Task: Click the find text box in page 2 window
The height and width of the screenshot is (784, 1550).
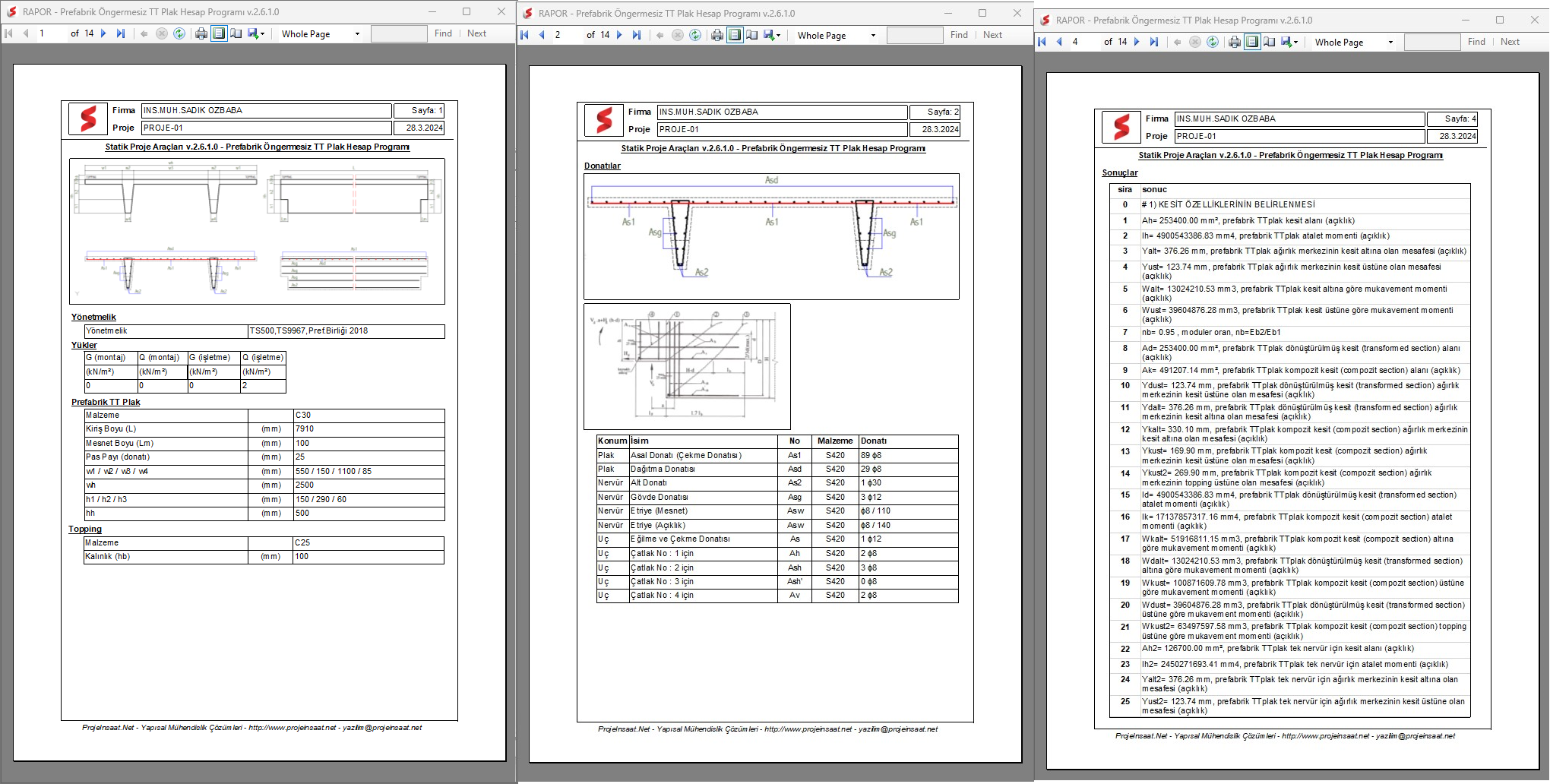Action: pyautogui.click(x=915, y=35)
